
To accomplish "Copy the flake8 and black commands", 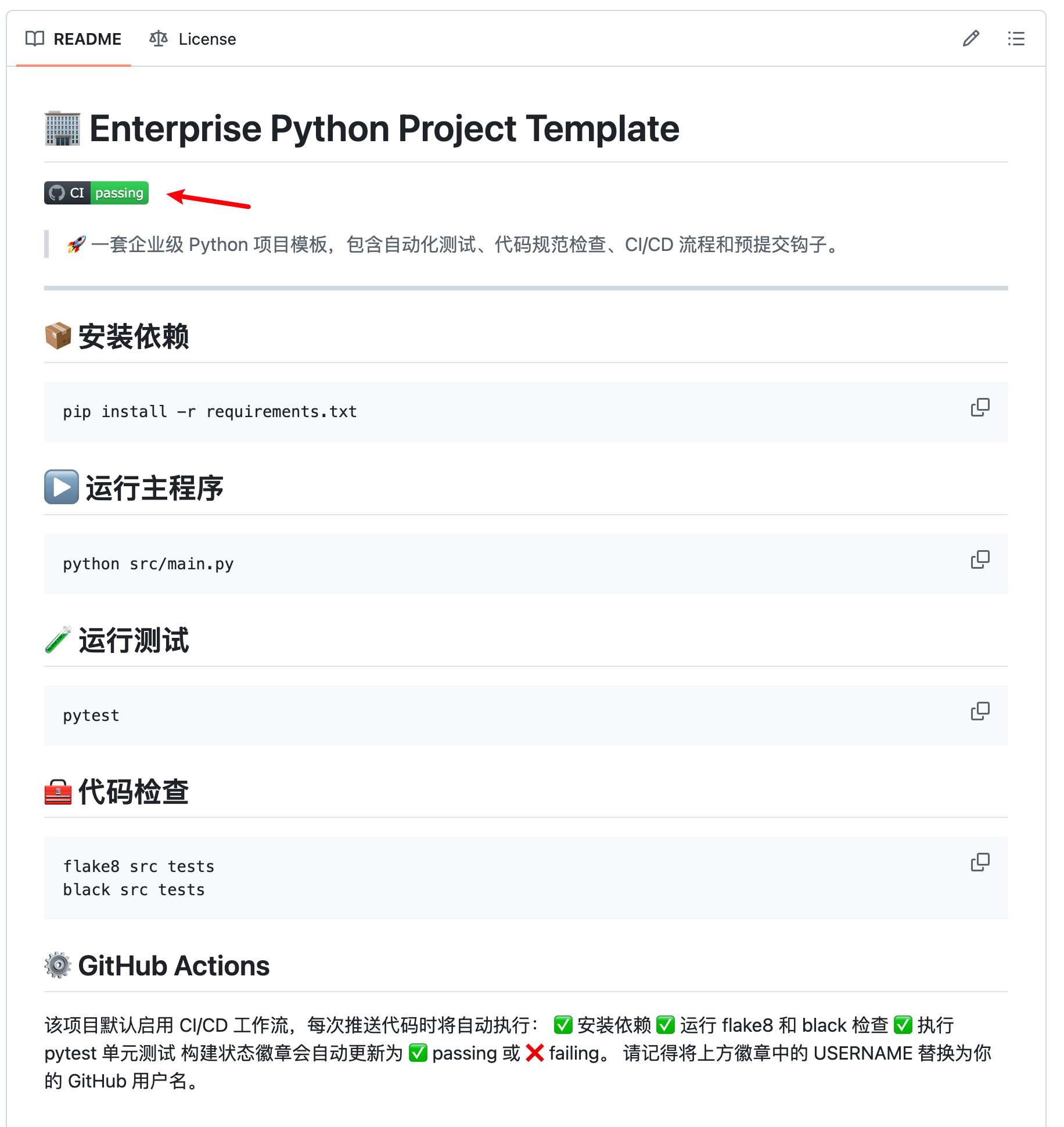I will (980, 863).
